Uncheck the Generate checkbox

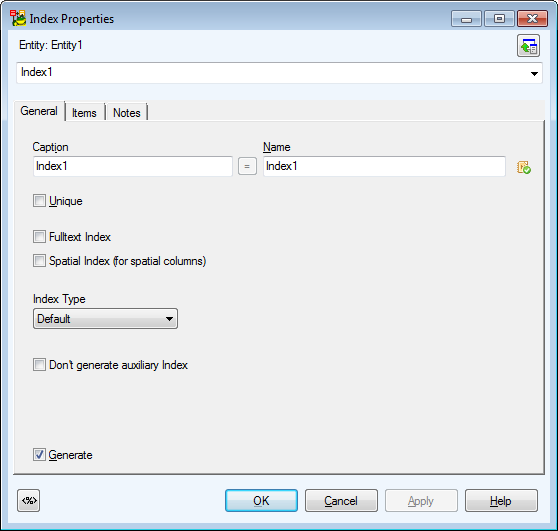click(40, 454)
